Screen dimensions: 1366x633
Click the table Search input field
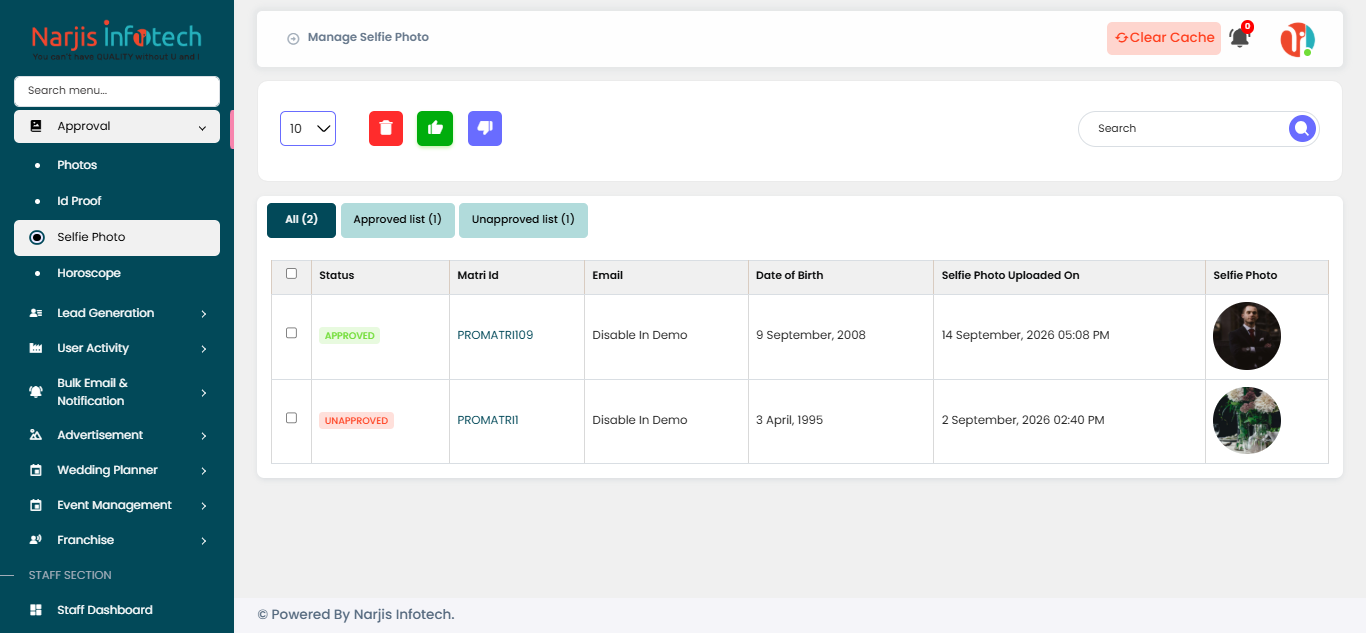click(x=1185, y=128)
